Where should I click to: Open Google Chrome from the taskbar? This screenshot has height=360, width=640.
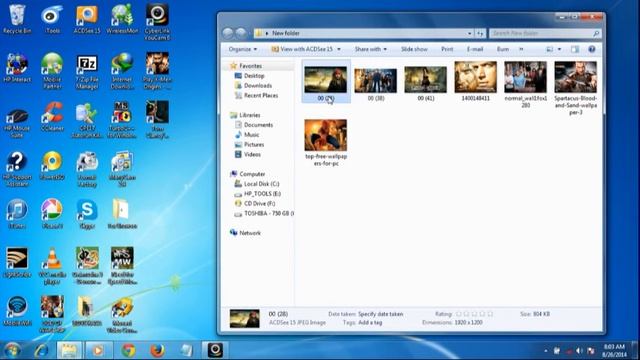click(128, 350)
